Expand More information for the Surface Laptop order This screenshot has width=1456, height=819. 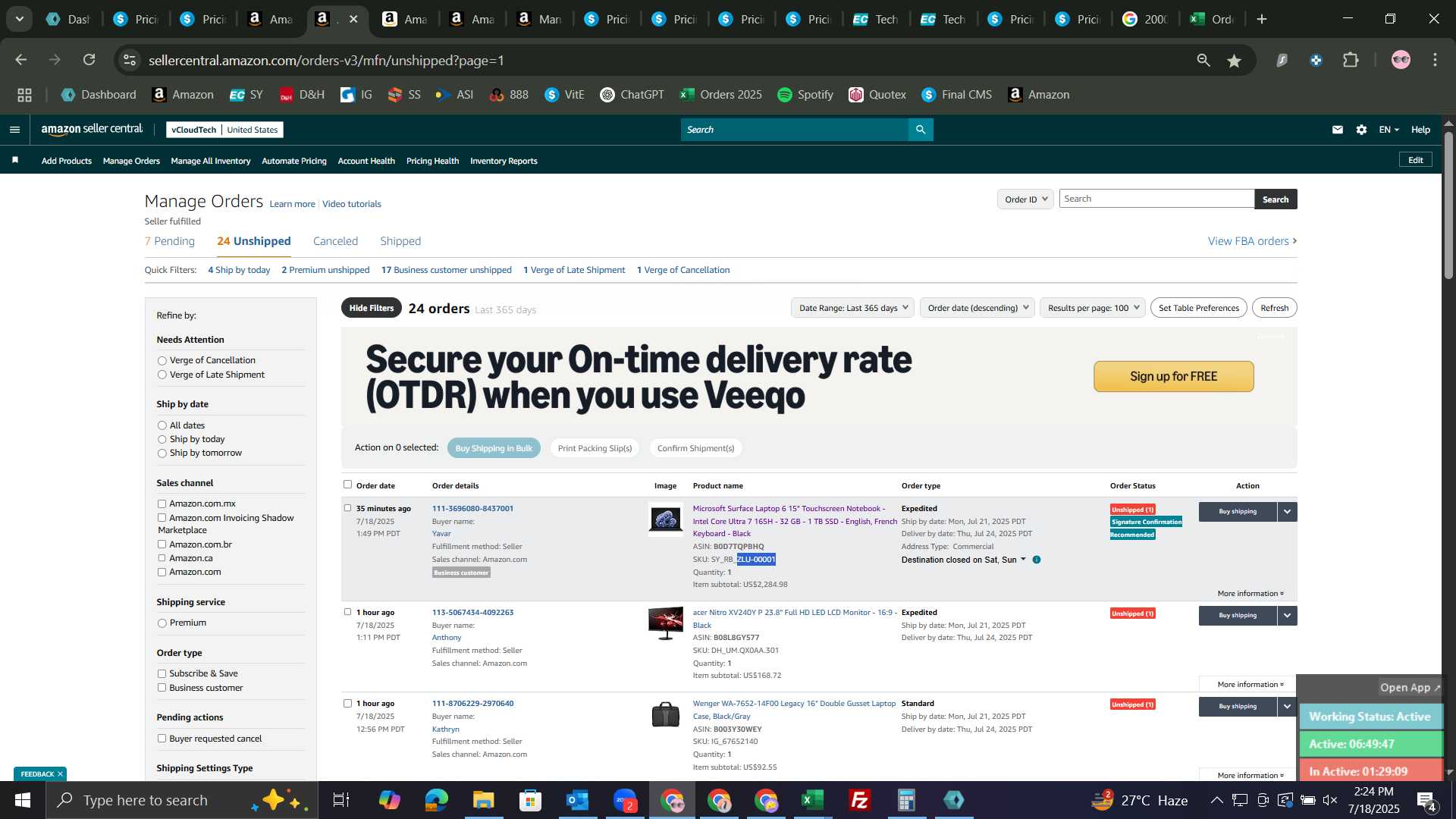point(1250,594)
